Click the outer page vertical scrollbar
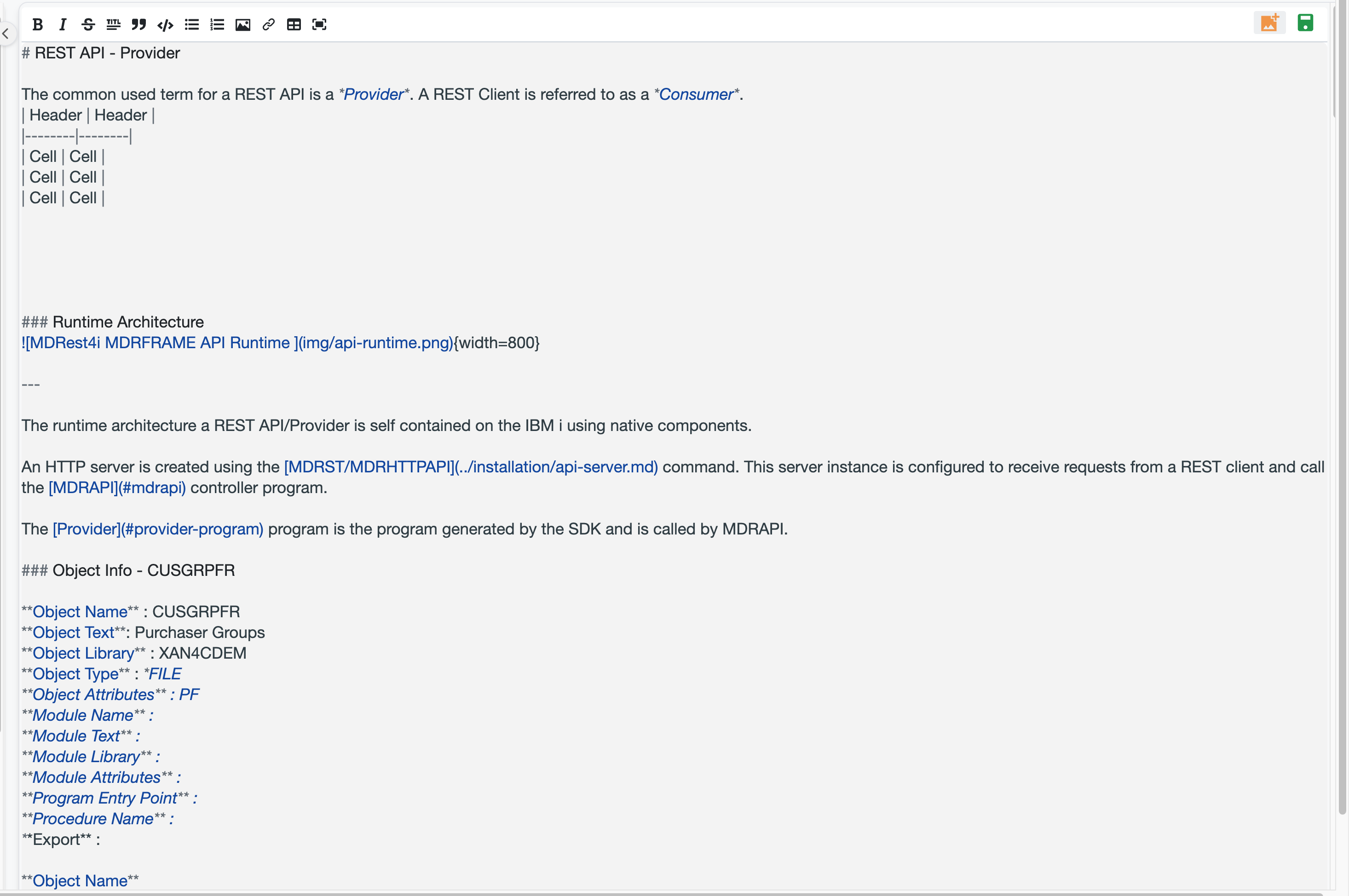 1342,407
